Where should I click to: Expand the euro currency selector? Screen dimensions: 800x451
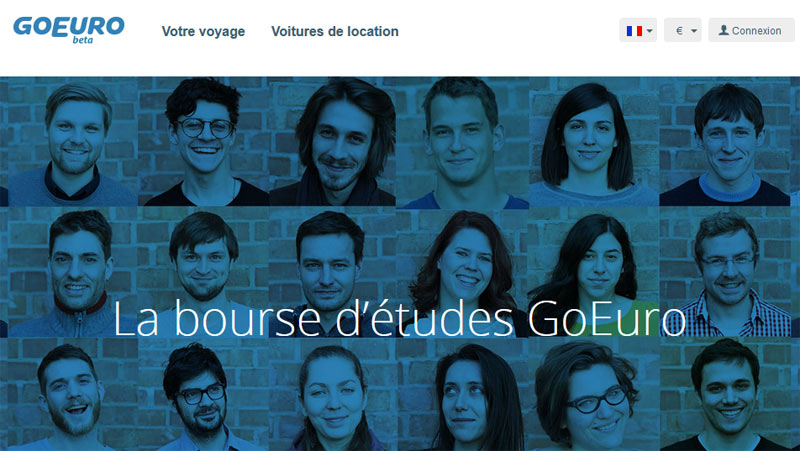[x=683, y=31]
